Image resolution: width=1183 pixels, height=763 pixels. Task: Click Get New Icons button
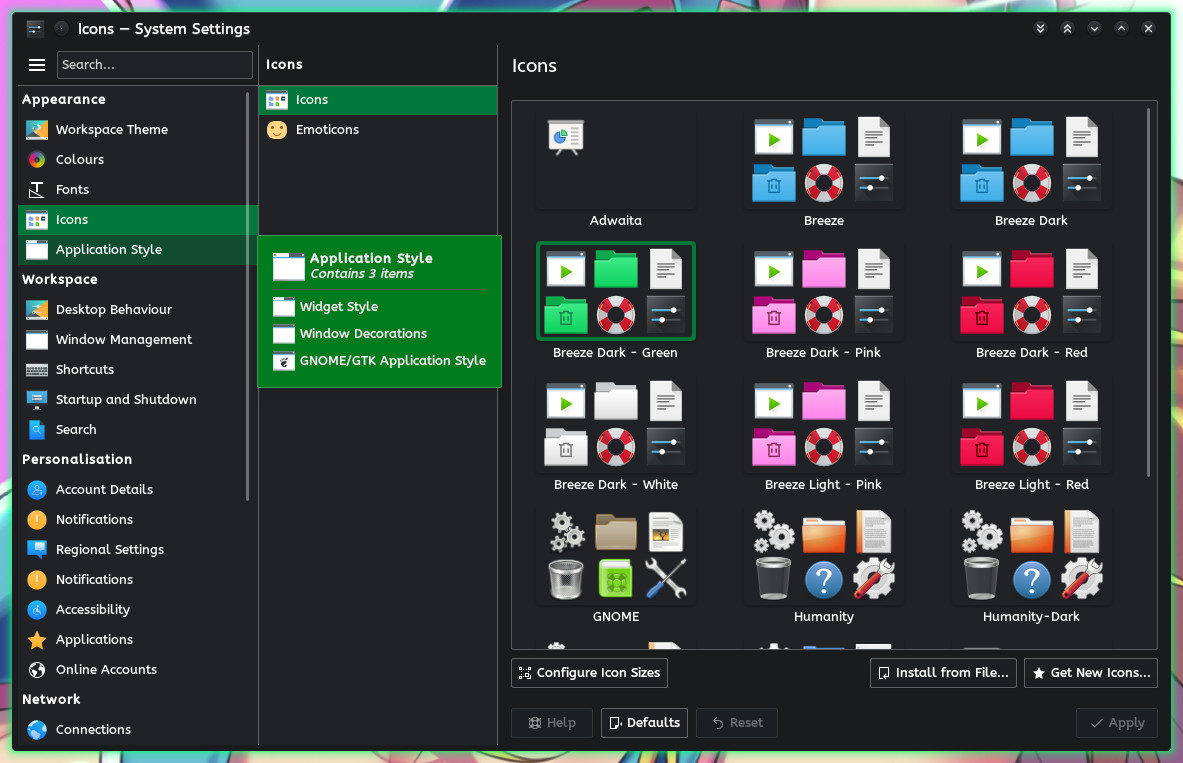[x=1091, y=672]
